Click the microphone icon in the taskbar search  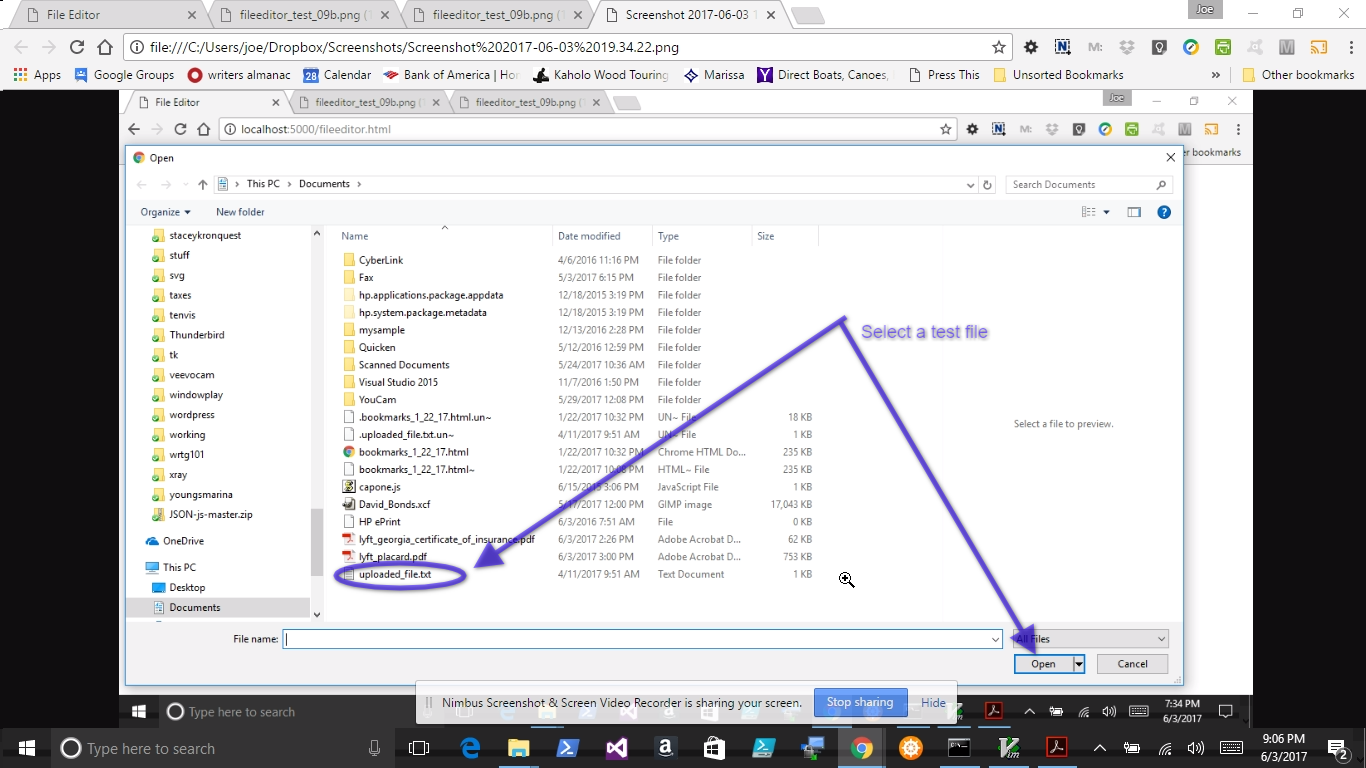click(x=374, y=748)
